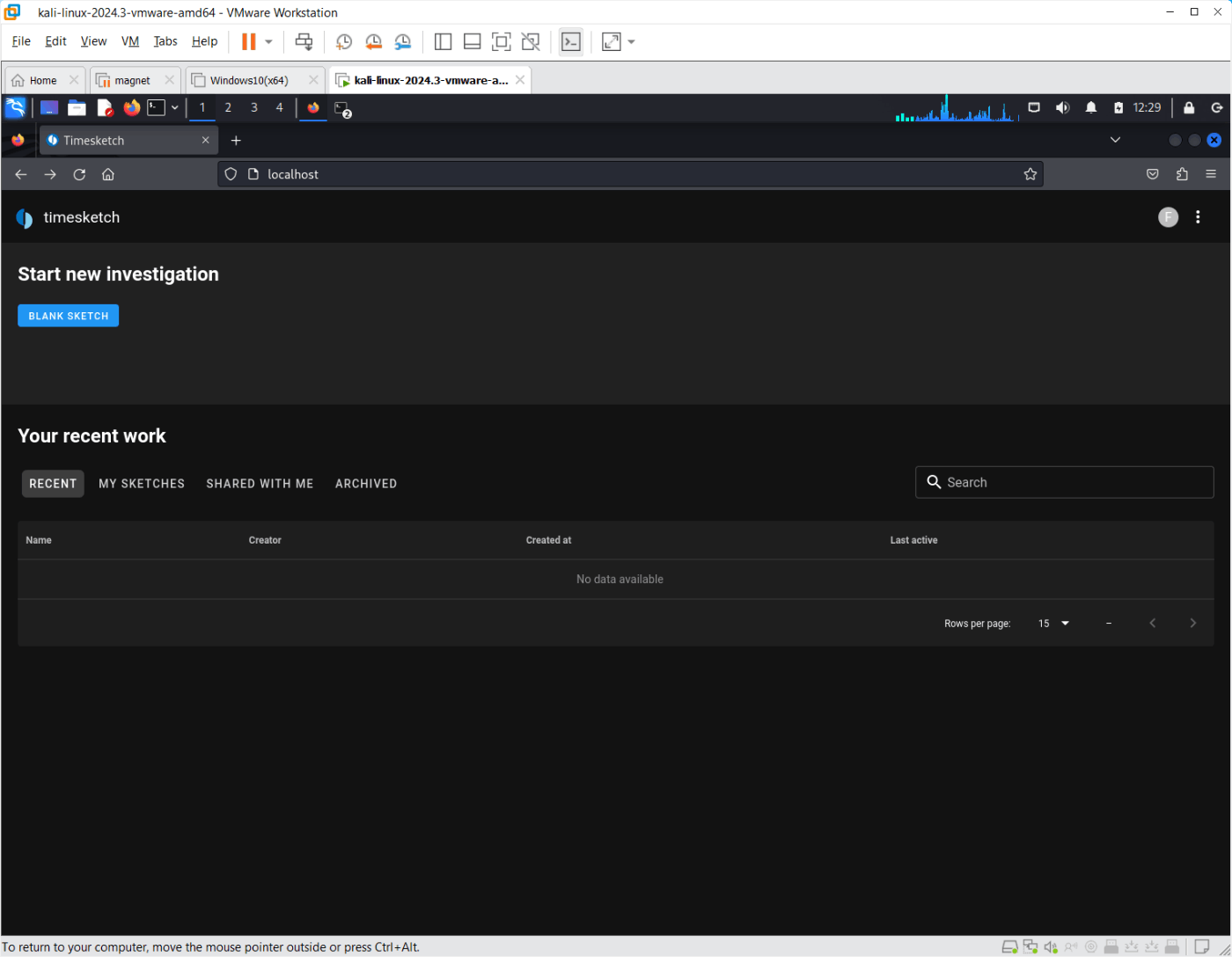Open VMware console view button
This screenshot has height=957, width=1232.
[x=571, y=41]
